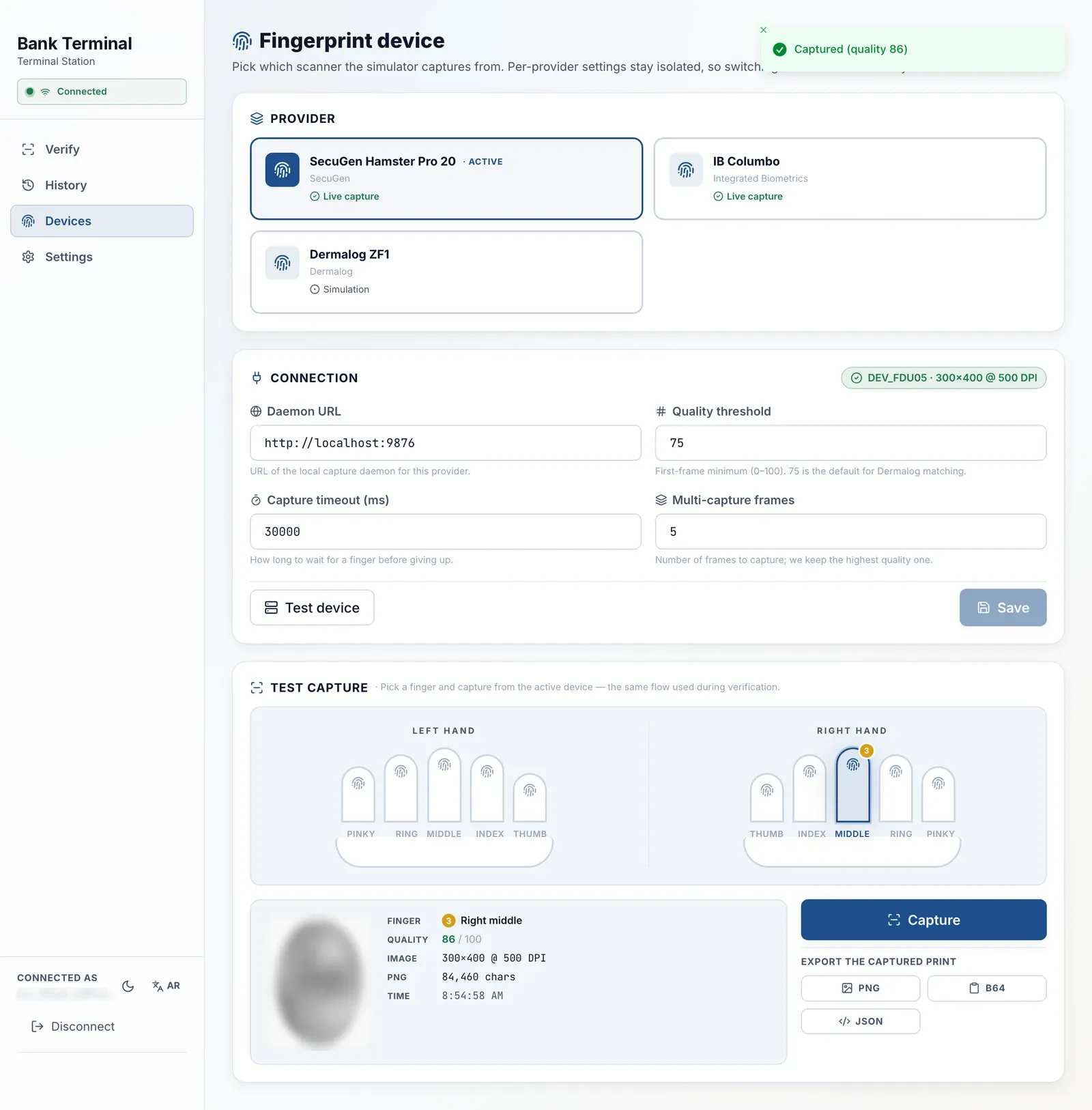Viewport: 1092px width, 1110px height.
Task: Select the SecuGen Hamster Pro 20 provider
Action: (446, 179)
